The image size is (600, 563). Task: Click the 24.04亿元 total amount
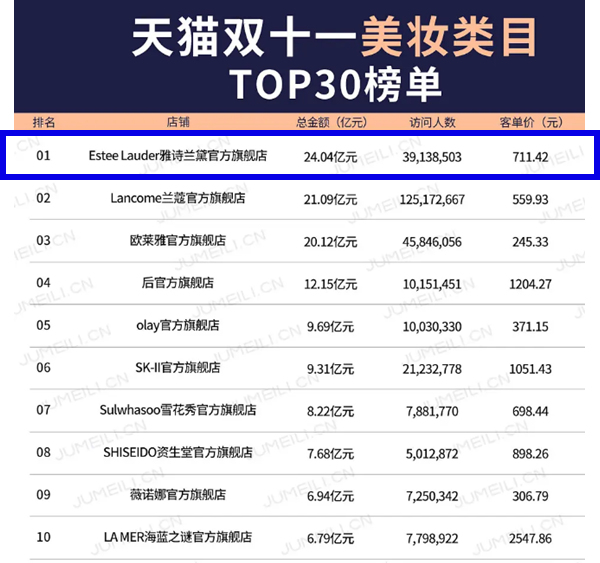pos(331,157)
